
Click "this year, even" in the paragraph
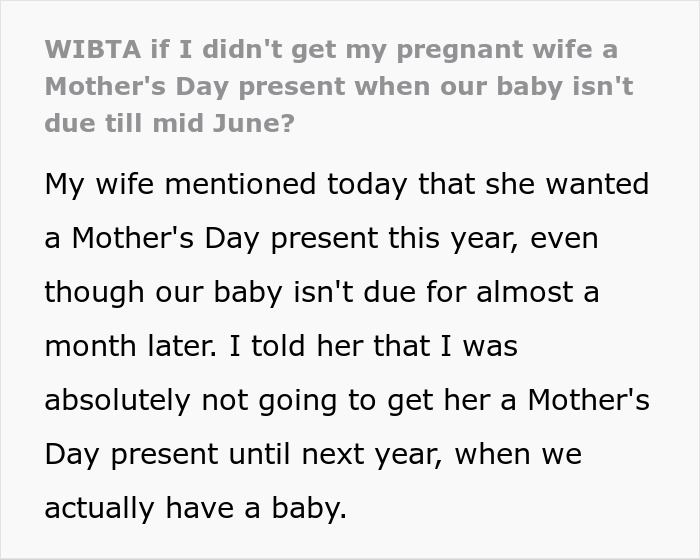(x=493, y=238)
